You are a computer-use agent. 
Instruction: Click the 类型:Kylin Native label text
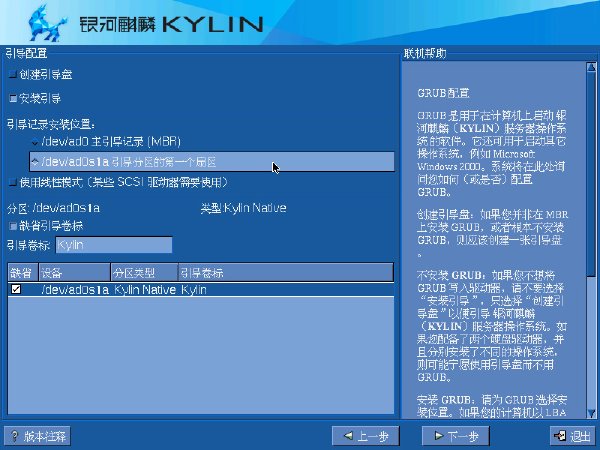[243, 208]
